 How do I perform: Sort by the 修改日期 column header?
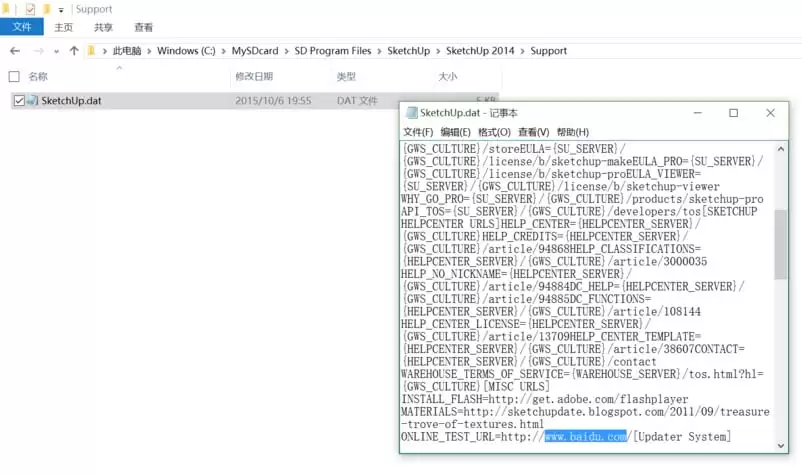(254, 77)
